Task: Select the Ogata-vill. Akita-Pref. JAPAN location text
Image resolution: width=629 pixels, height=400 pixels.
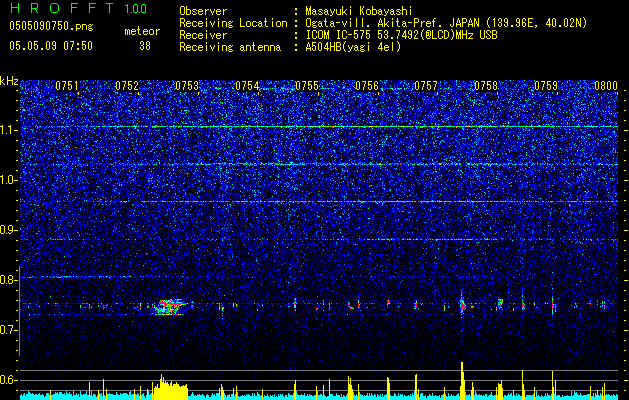Action: point(446,23)
